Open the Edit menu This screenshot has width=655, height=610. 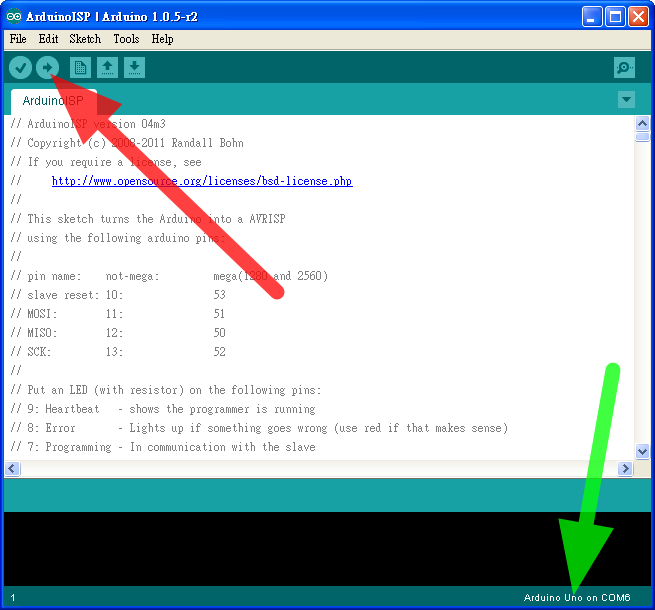pos(48,39)
